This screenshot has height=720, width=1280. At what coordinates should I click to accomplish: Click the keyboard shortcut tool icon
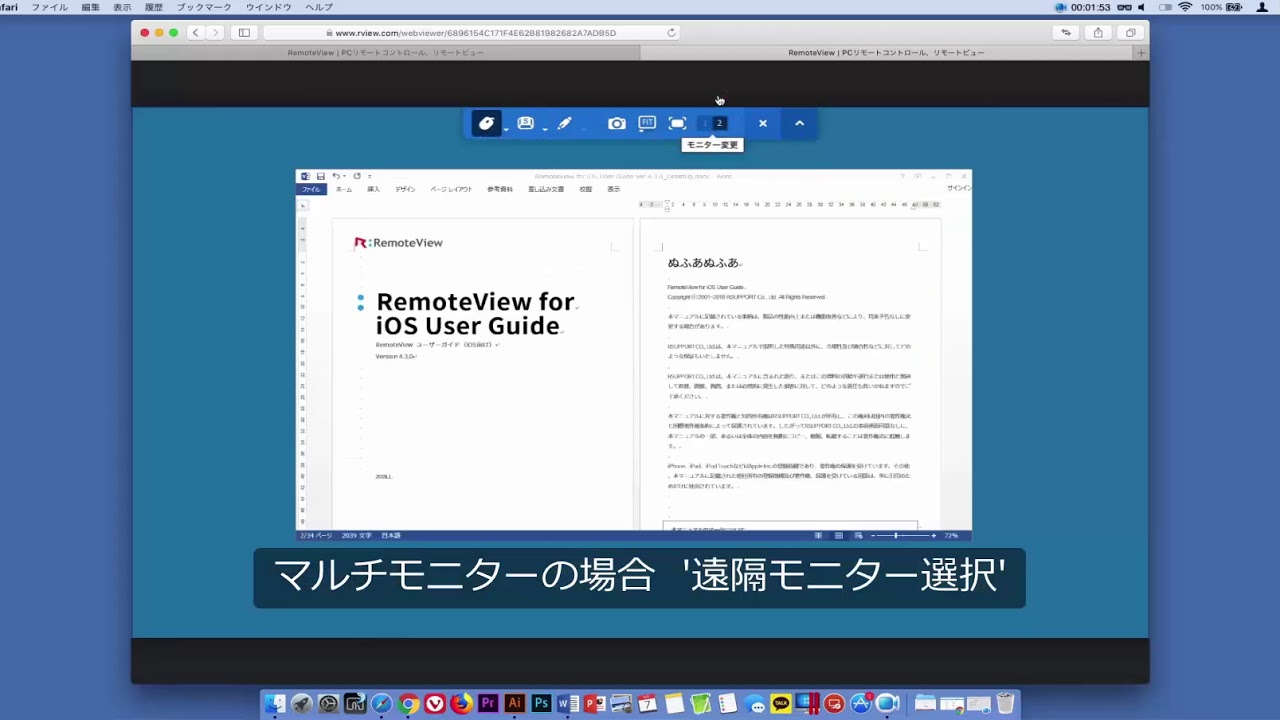[525, 123]
